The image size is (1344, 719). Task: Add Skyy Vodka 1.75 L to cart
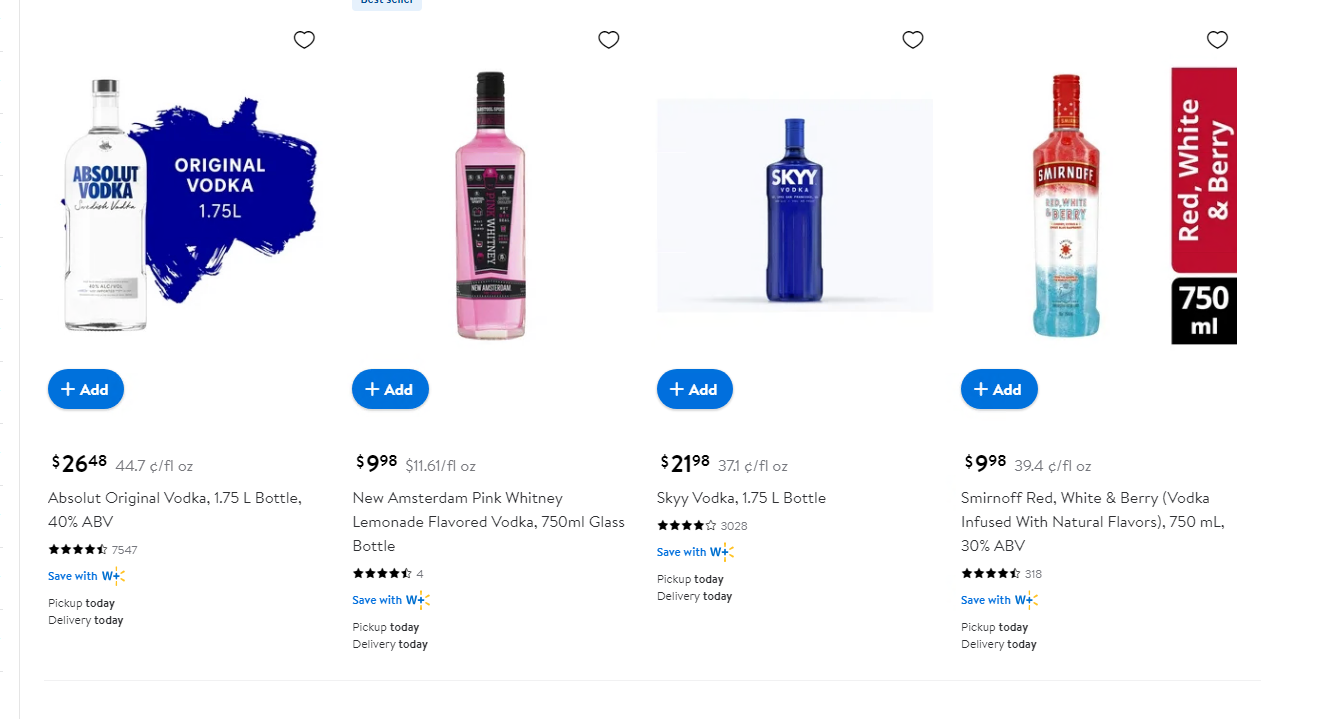pyautogui.click(x=694, y=389)
